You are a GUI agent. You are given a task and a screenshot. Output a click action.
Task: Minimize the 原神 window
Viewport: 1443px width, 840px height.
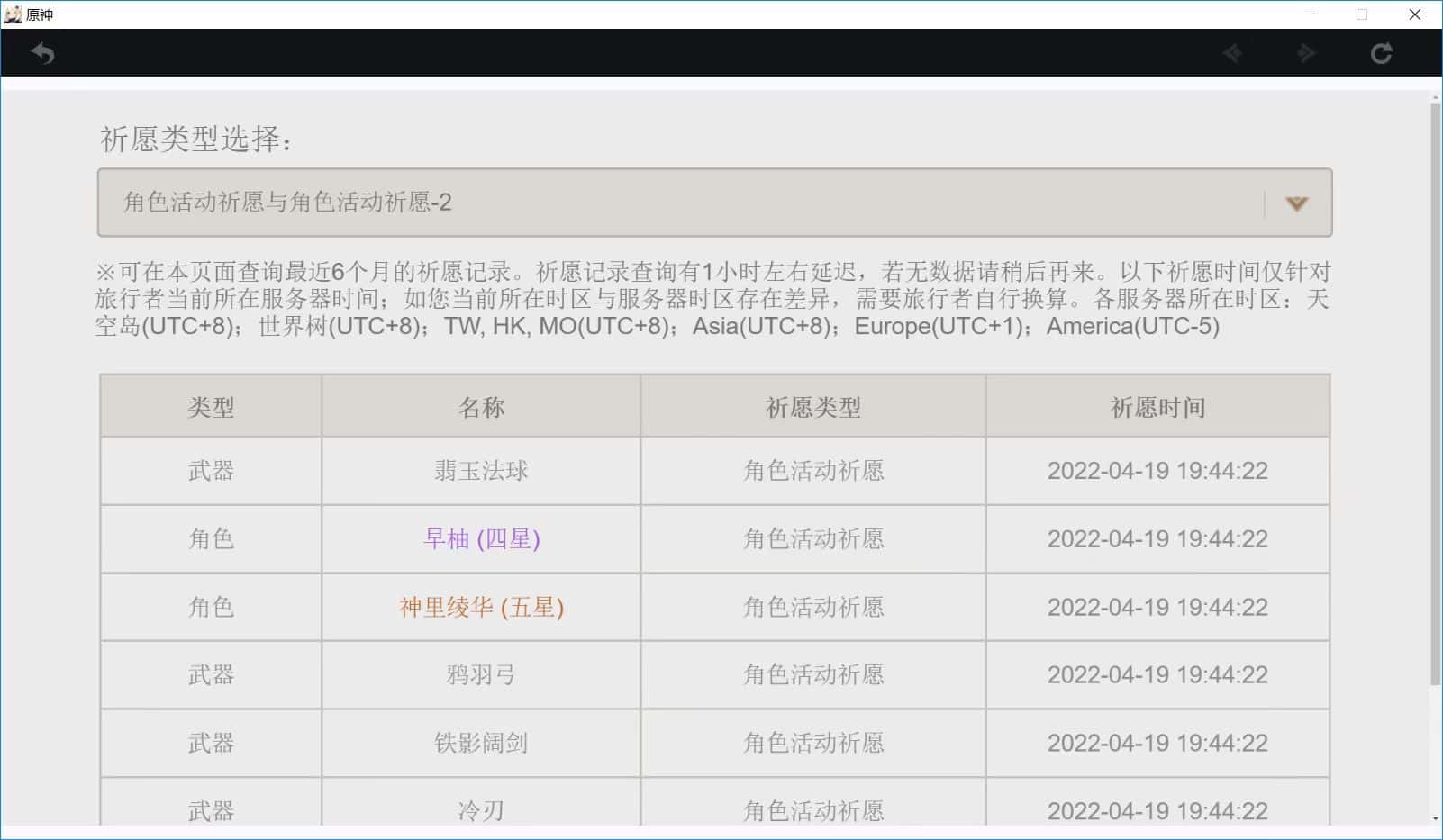point(1310,14)
